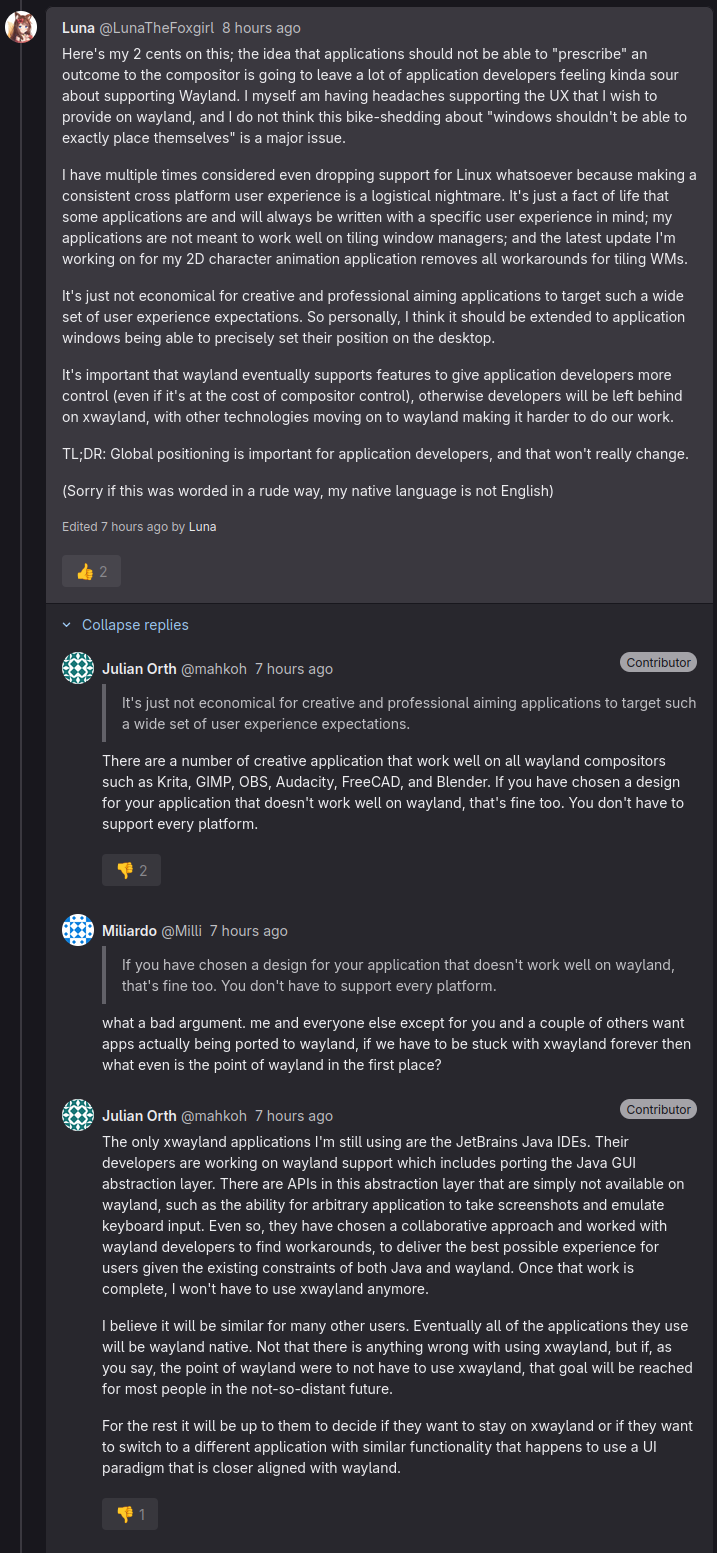Toggle thumbs up reaction on Luna's comment

91,571
